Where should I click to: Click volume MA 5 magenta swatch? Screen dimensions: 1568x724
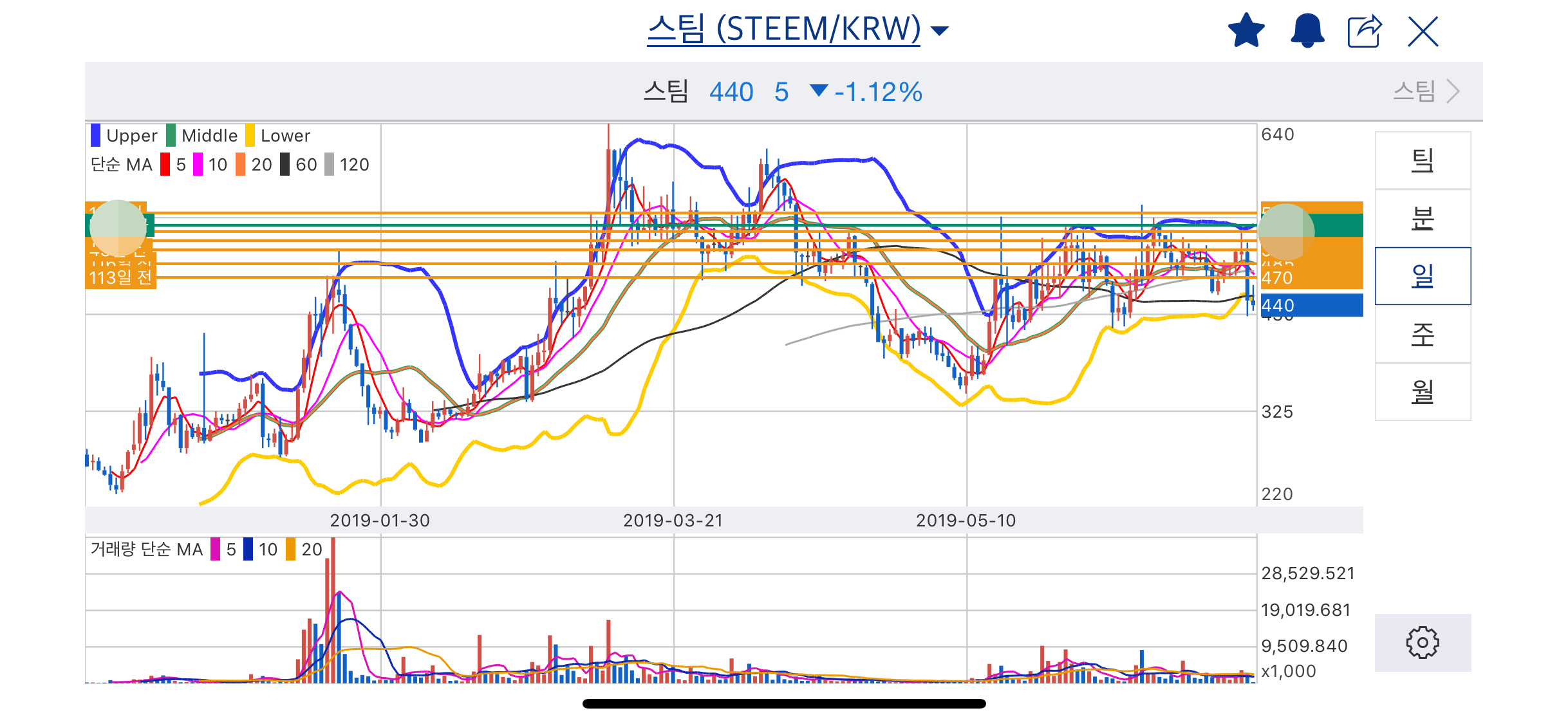(215, 549)
